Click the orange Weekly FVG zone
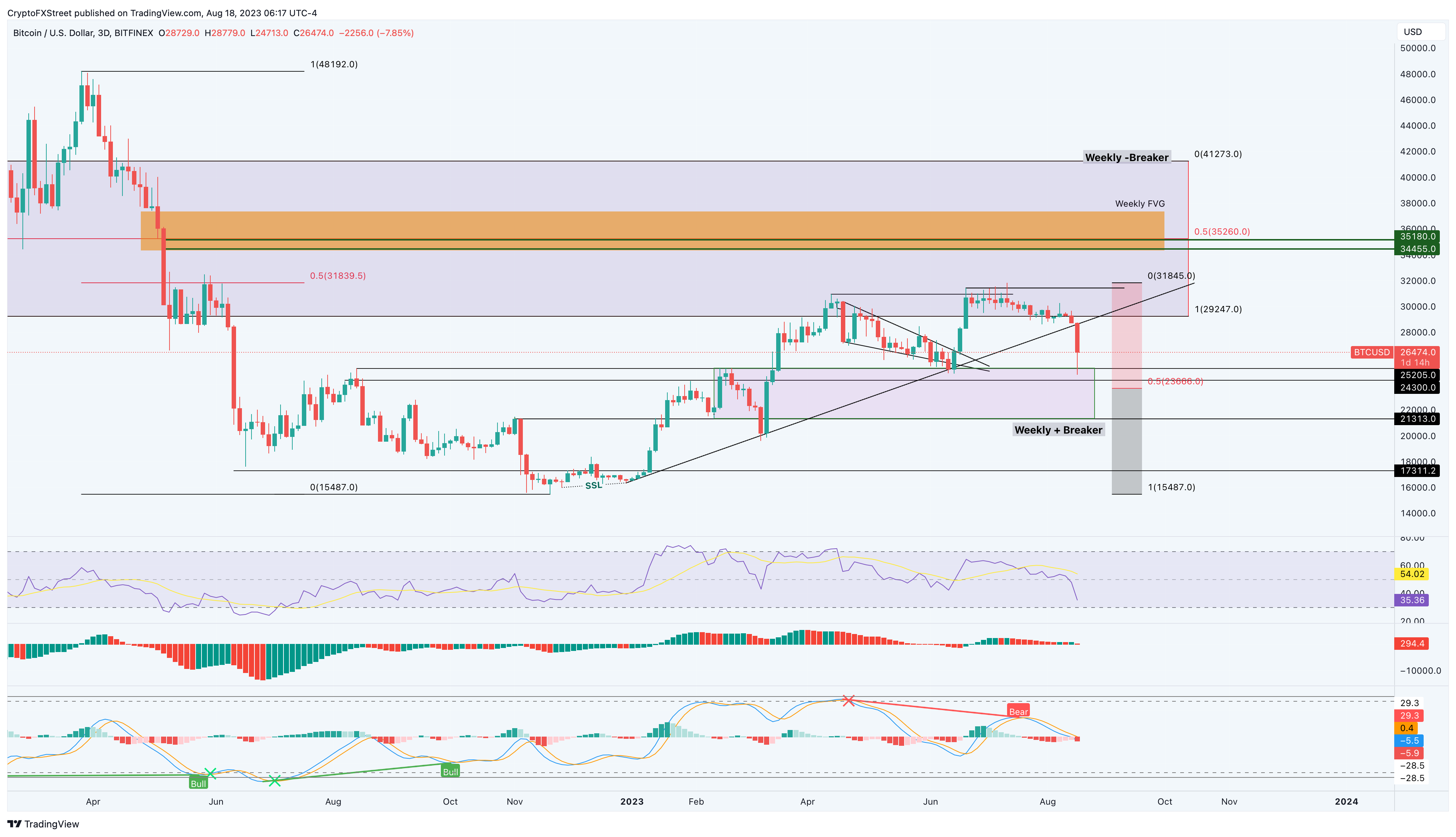This screenshot has width=1456, height=837. [632, 225]
